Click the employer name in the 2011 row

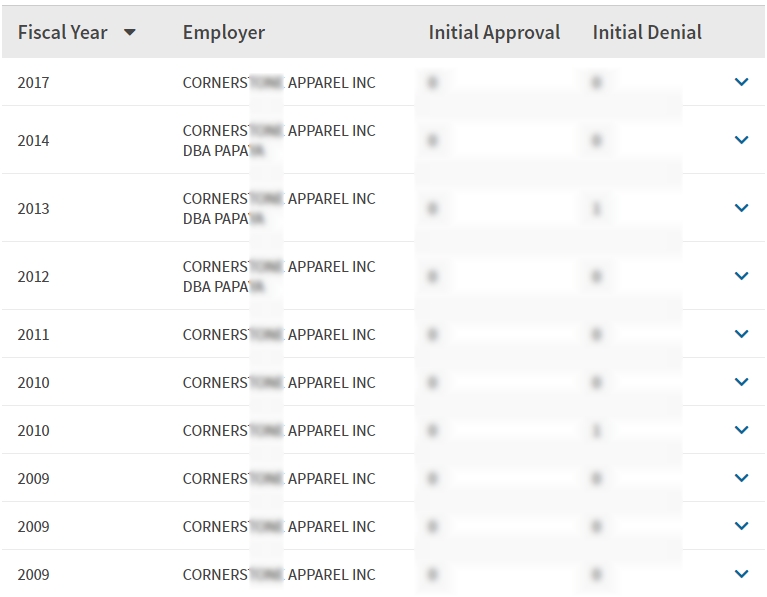pos(279,334)
